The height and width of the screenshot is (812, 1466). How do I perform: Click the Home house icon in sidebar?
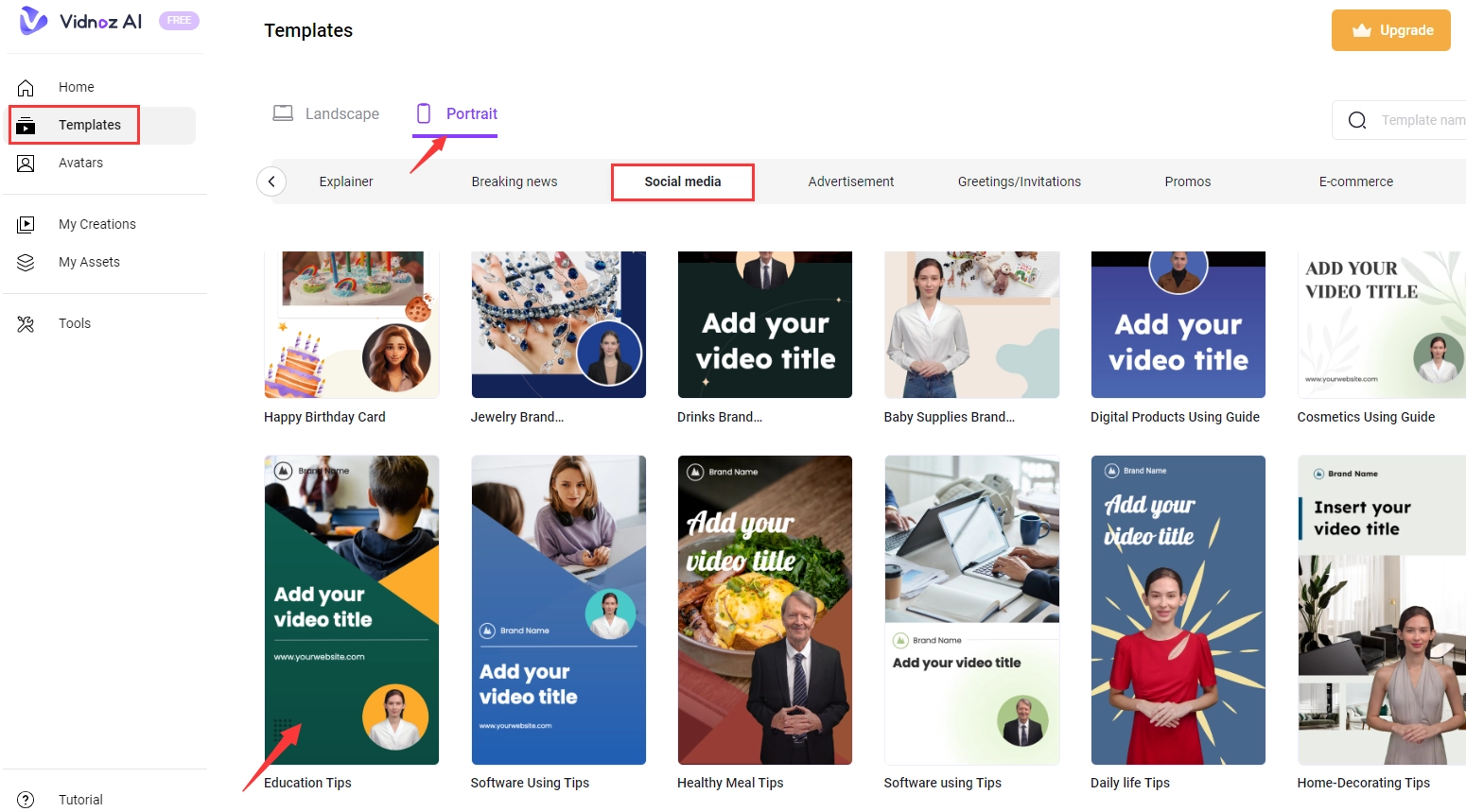coord(26,88)
